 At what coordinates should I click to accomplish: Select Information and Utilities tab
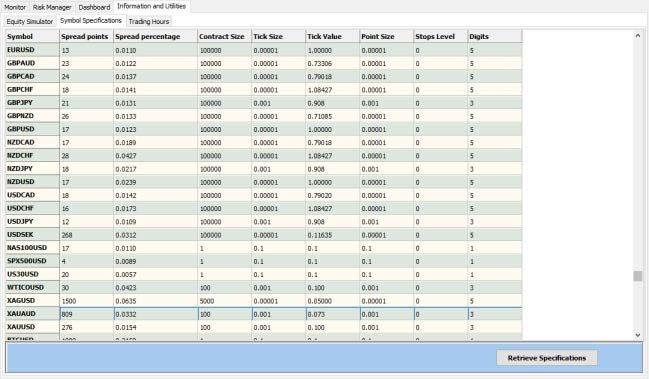(x=151, y=6)
